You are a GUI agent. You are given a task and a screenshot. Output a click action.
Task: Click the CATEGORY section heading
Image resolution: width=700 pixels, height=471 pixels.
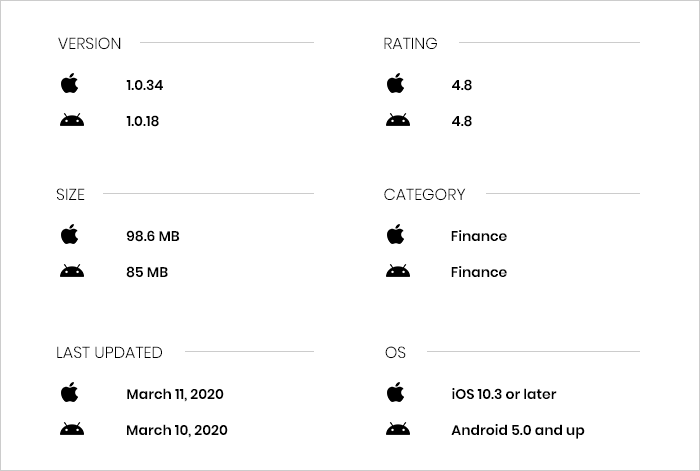tap(424, 194)
